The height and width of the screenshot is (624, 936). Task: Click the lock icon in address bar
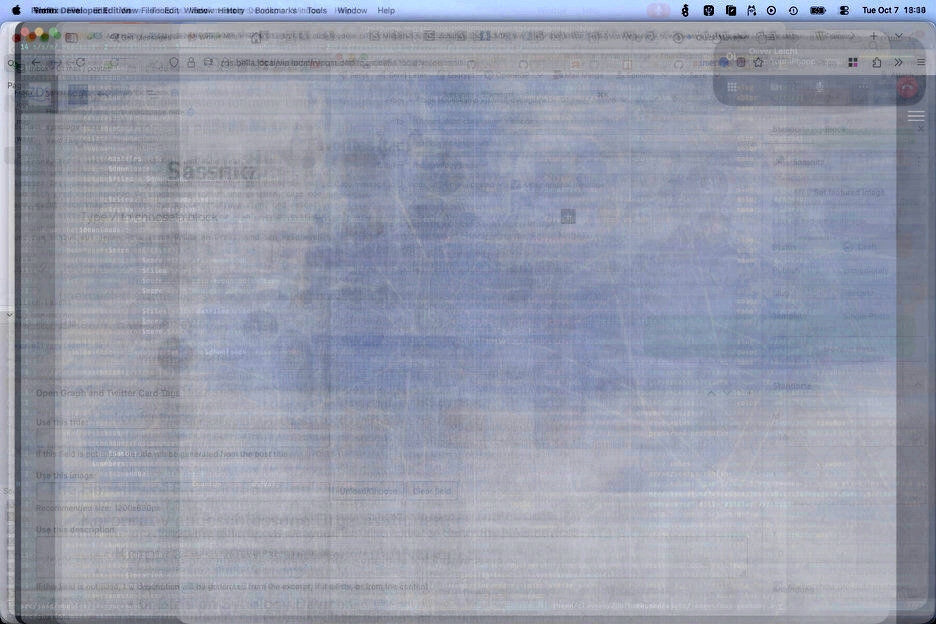[191, 62]
